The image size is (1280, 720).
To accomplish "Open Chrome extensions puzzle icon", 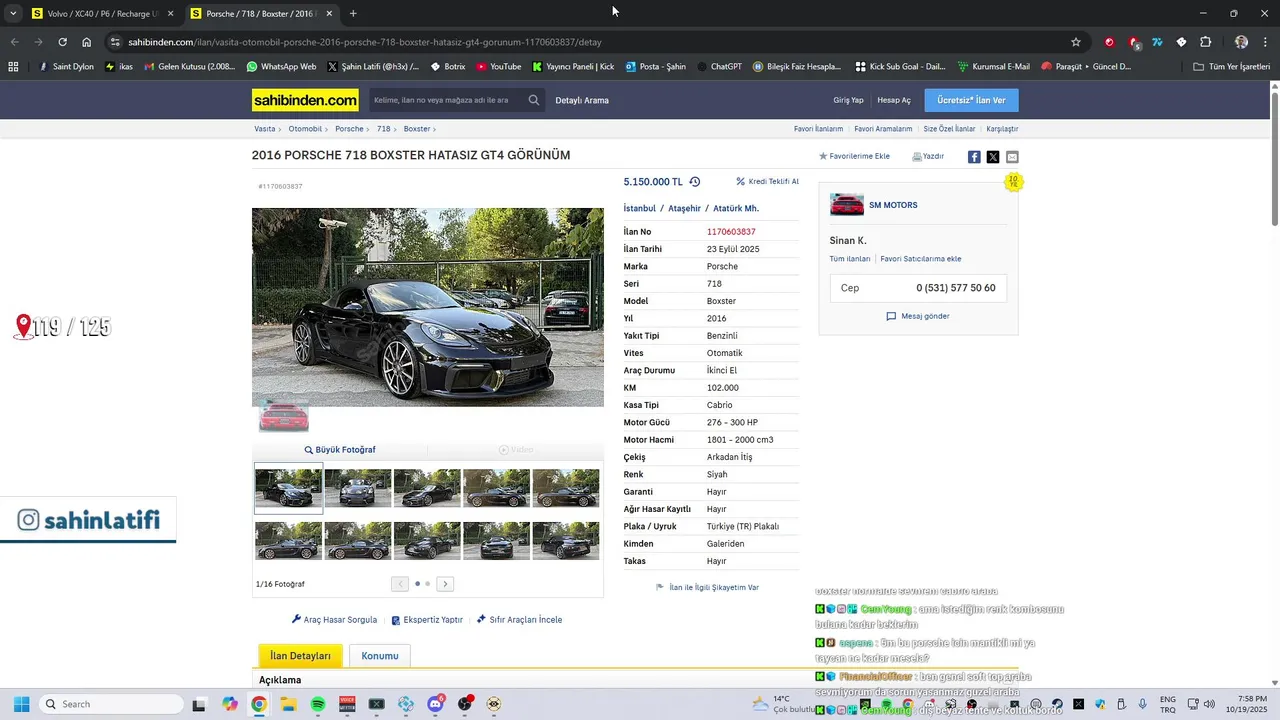I will pyautogui.click(x=1205, y=42).
